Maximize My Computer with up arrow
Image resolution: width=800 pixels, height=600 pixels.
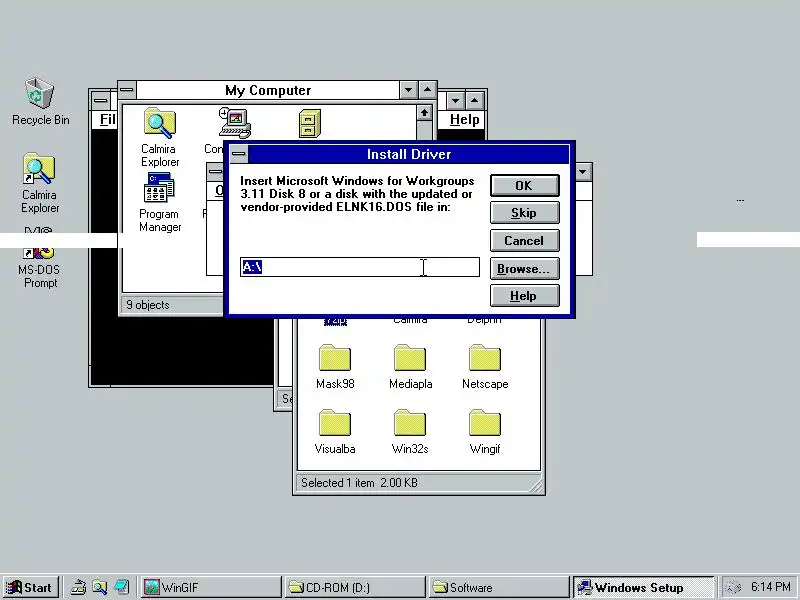(x=428, y=90)
